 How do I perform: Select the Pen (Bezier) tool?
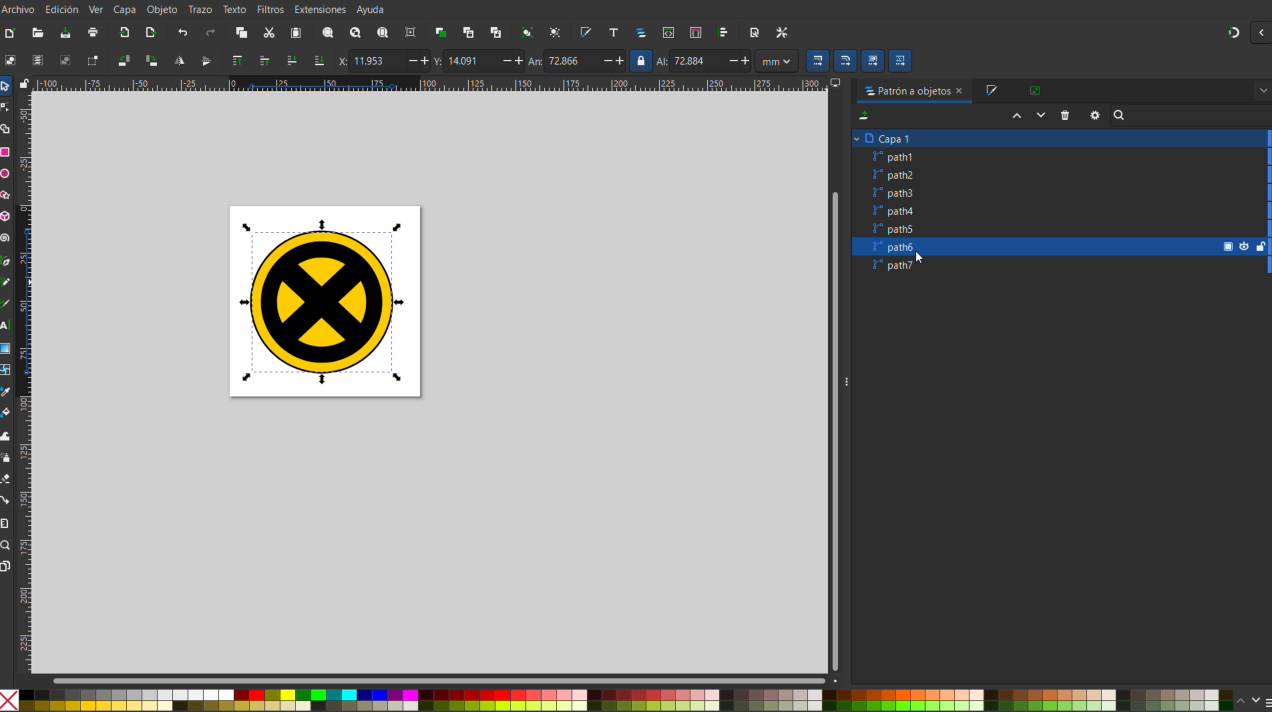pos(5,261)
